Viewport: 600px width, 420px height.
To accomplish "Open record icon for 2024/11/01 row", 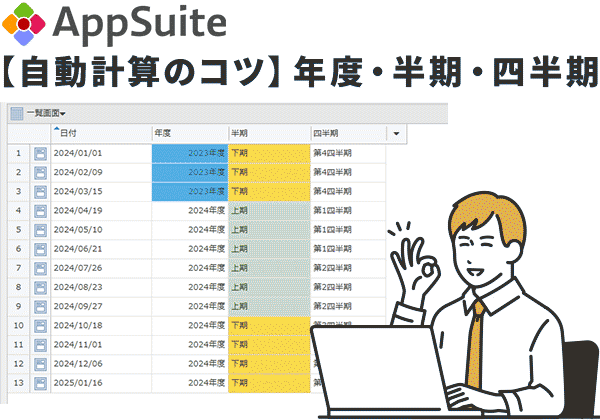I will 40,345.
